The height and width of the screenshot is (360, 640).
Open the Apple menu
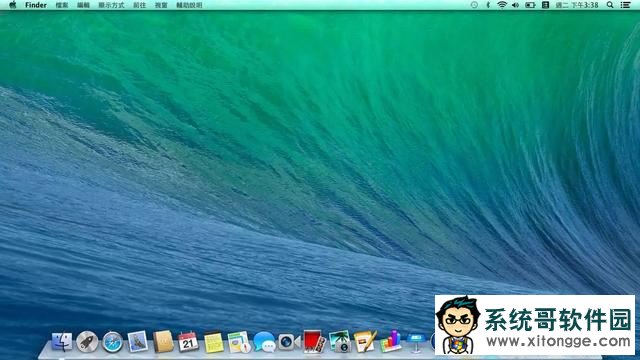click(x=13, y=5)
